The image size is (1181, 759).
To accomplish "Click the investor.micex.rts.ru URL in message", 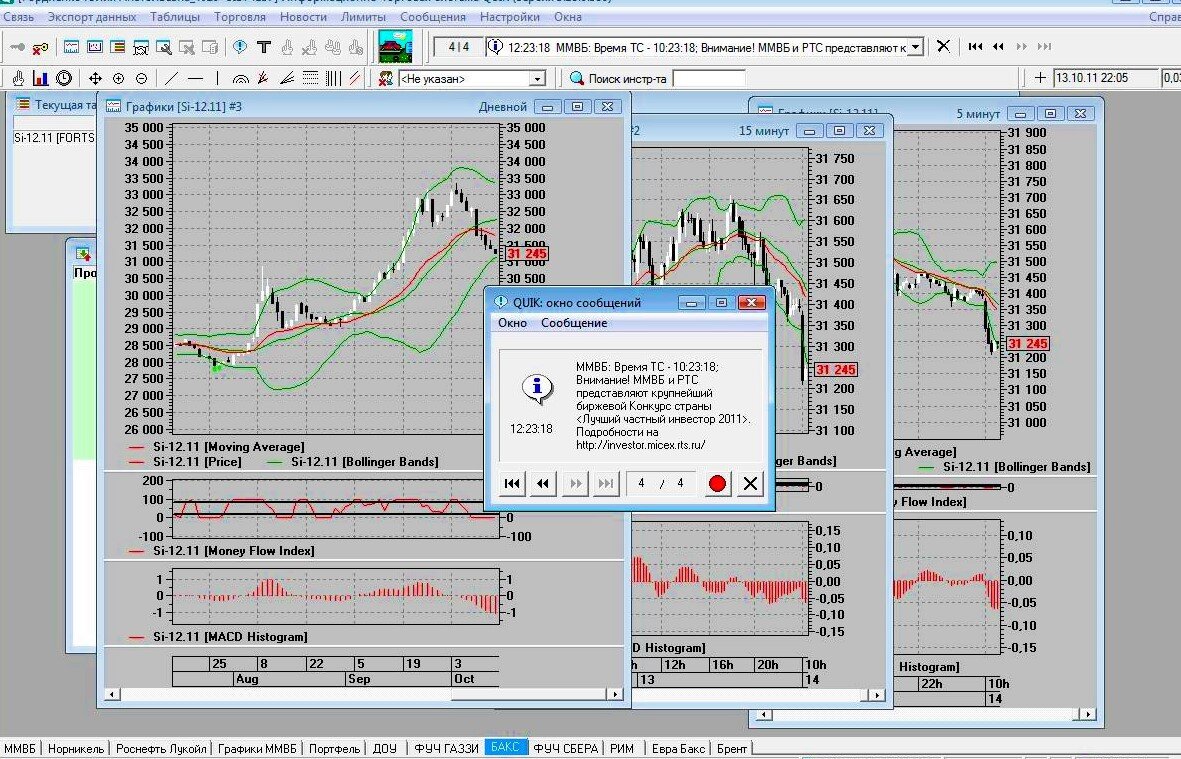I will click(x=641, y=445).
